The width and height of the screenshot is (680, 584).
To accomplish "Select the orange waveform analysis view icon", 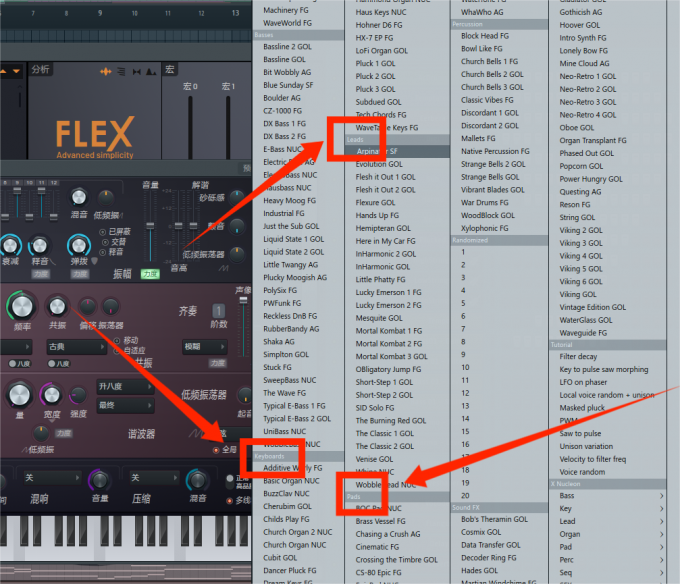I will coord(105,72).
